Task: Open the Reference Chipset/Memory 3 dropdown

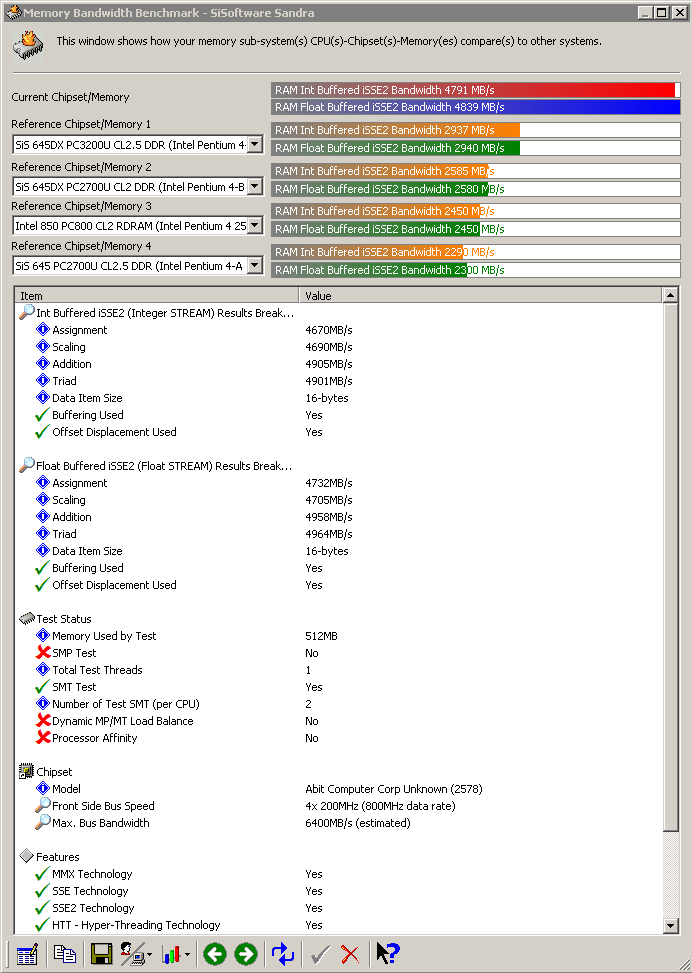Action: click(254, 226)
